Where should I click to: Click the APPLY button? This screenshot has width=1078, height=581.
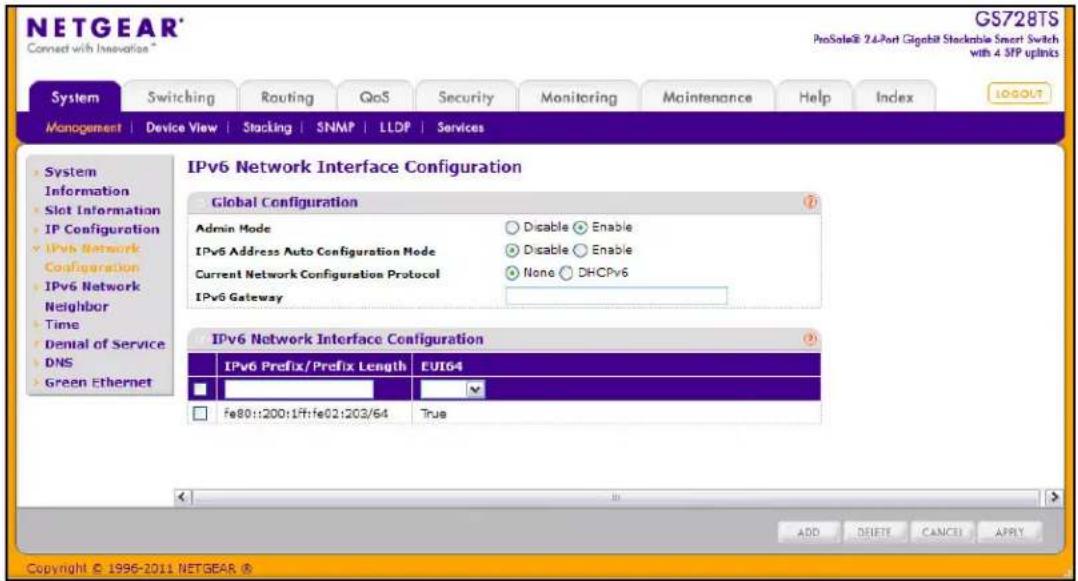point(1009,532)
